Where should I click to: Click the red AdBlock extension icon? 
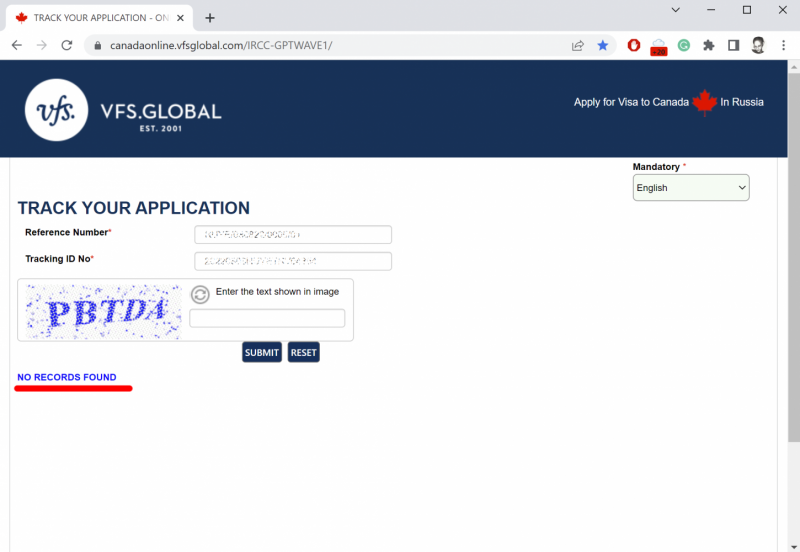[633, 45]
